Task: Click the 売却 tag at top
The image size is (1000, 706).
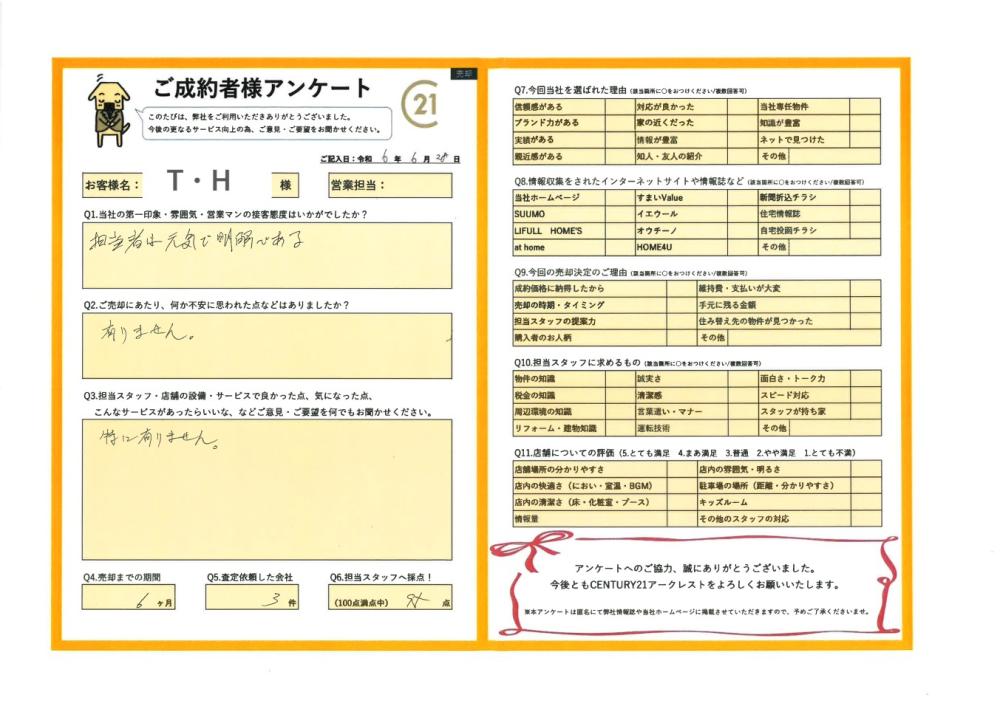Action: click(x=464, y=74)
